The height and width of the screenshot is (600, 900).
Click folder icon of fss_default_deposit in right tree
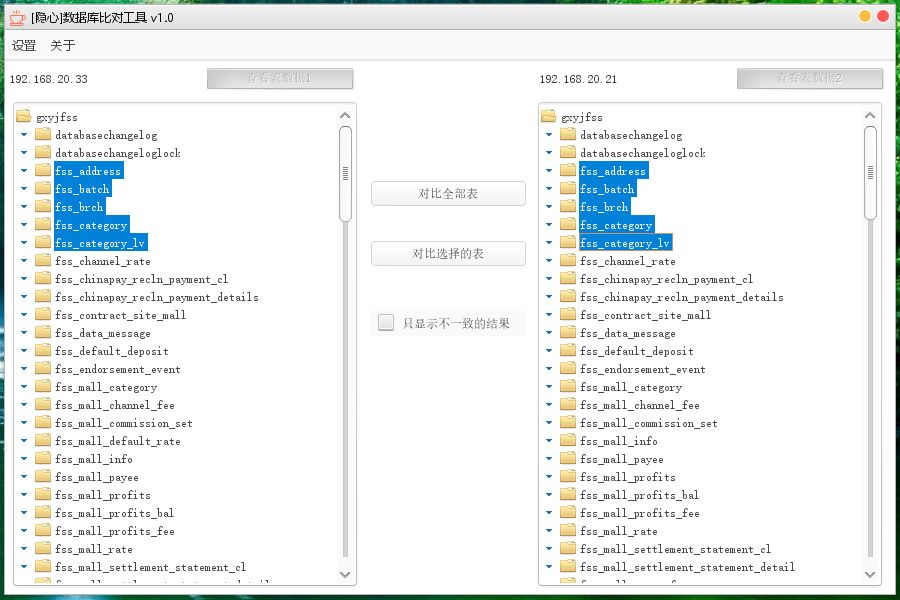568,351
